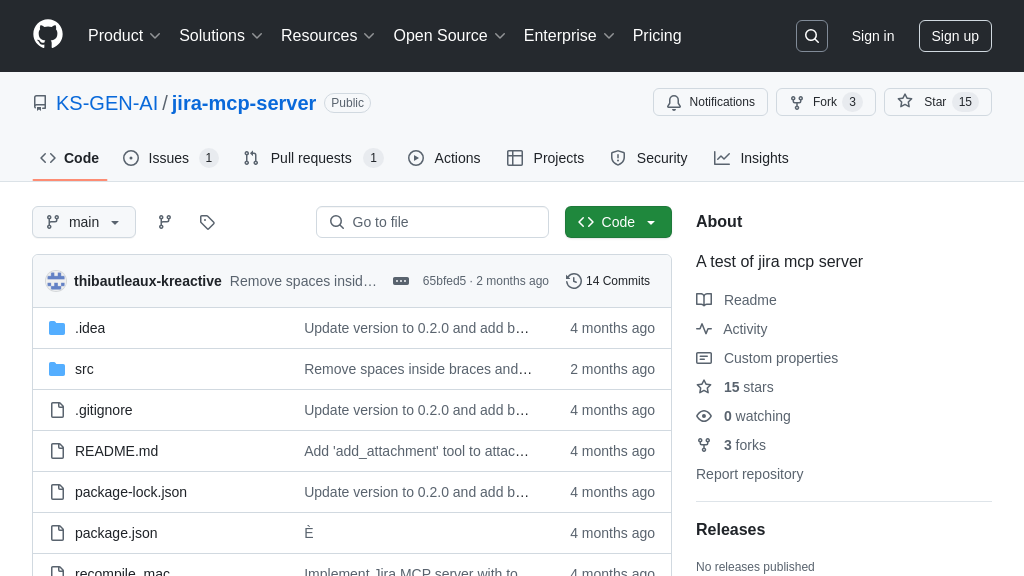Click the Go to file search field
This screenshot has height=576, width=1024.
(432, 222)
